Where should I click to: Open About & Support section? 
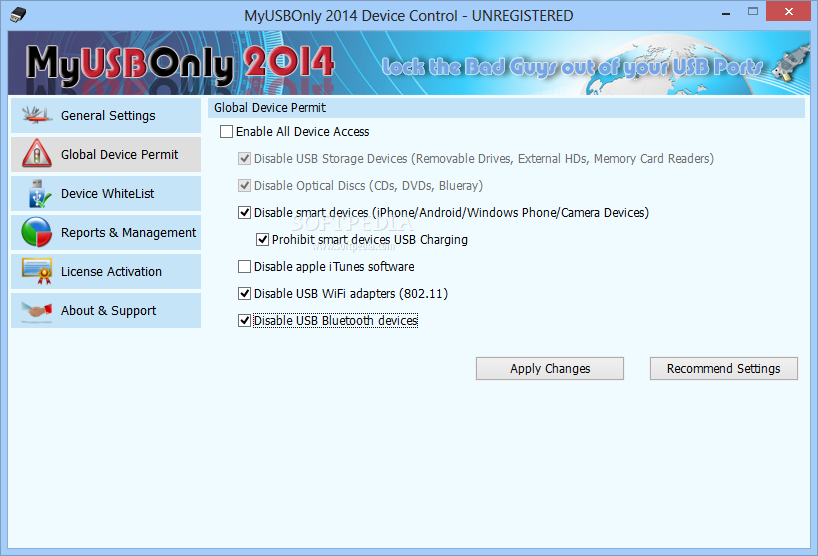(106, 310)
